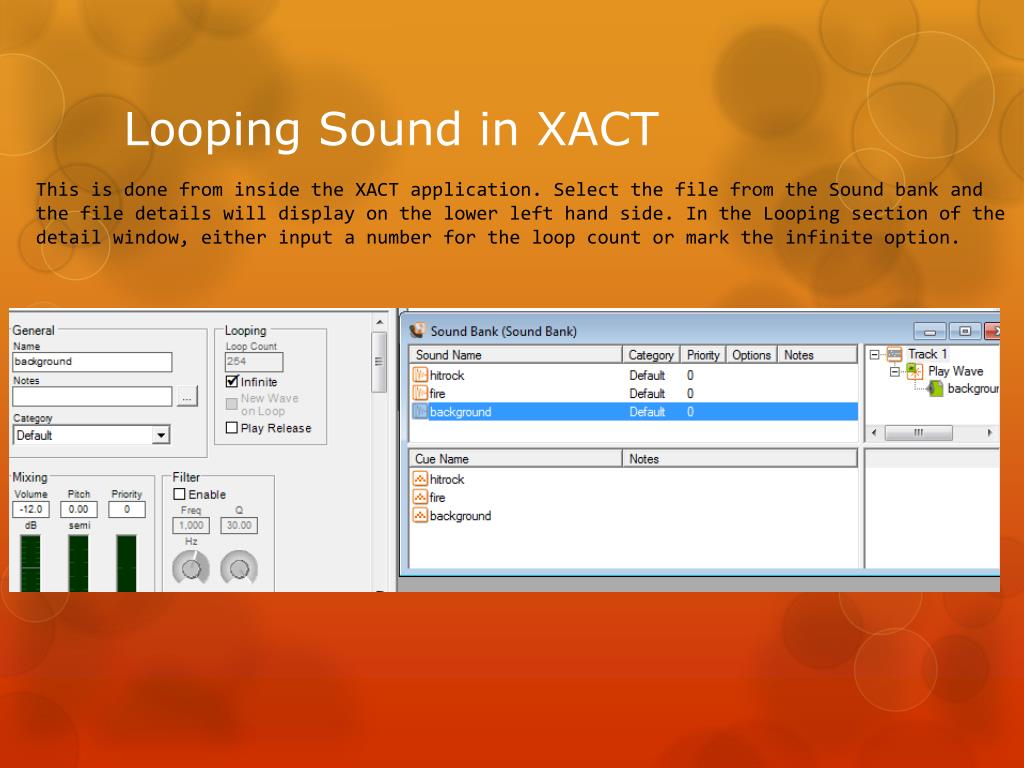This screenshot has height=768, width=1024.
Task: Select the hitrock sound row
Action: (633, 375)
